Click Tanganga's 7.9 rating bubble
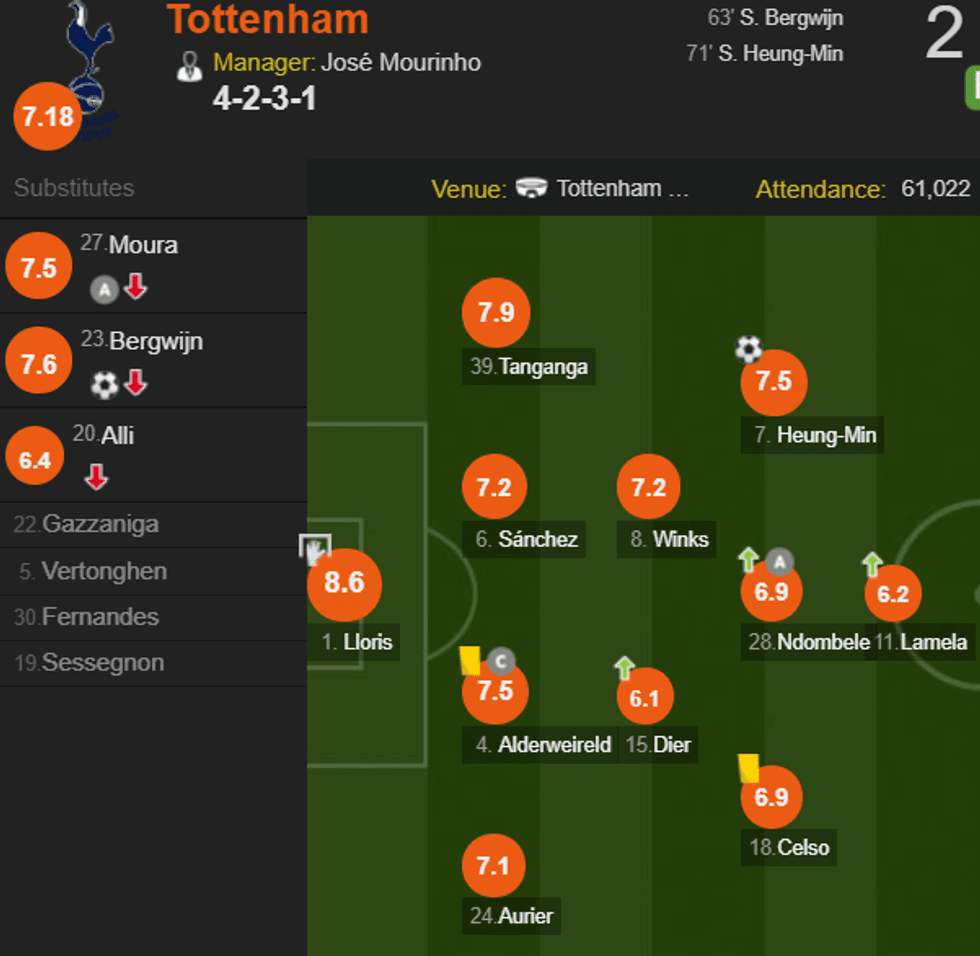This screenshot has width=980, height=956. click(495, 313)
